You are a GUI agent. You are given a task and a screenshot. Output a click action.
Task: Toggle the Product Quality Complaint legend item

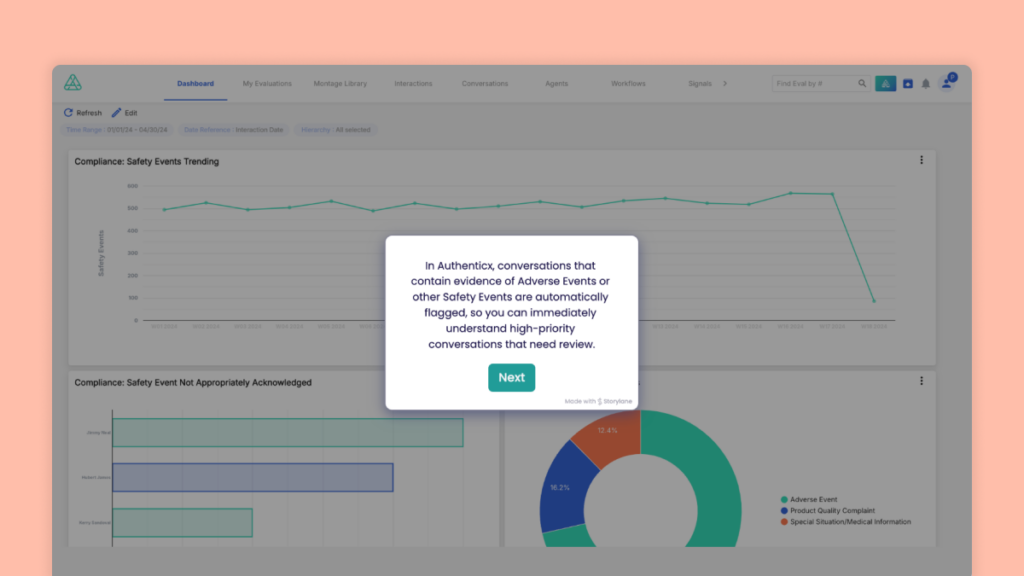click(x=827, y=511)
